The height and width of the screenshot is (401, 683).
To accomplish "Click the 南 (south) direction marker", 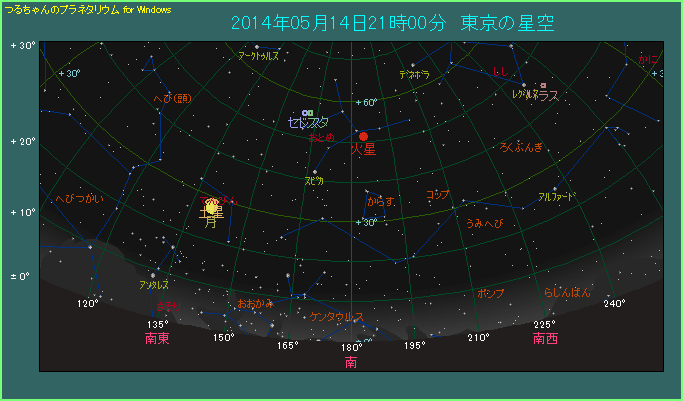I will click(351, 362).
